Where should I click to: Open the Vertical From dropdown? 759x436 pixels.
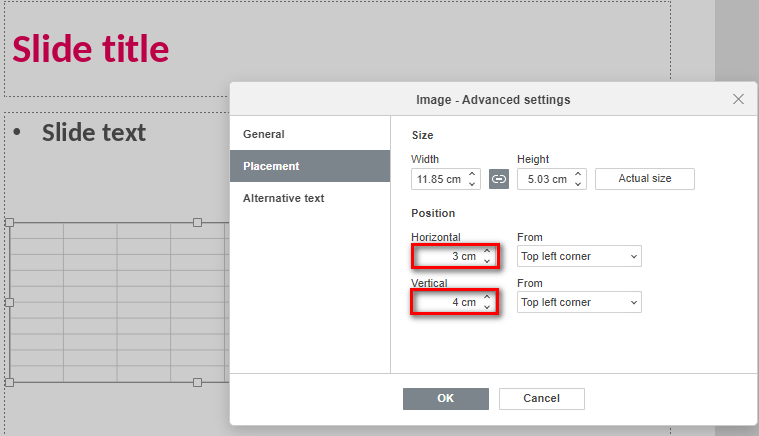click(579, 302)
